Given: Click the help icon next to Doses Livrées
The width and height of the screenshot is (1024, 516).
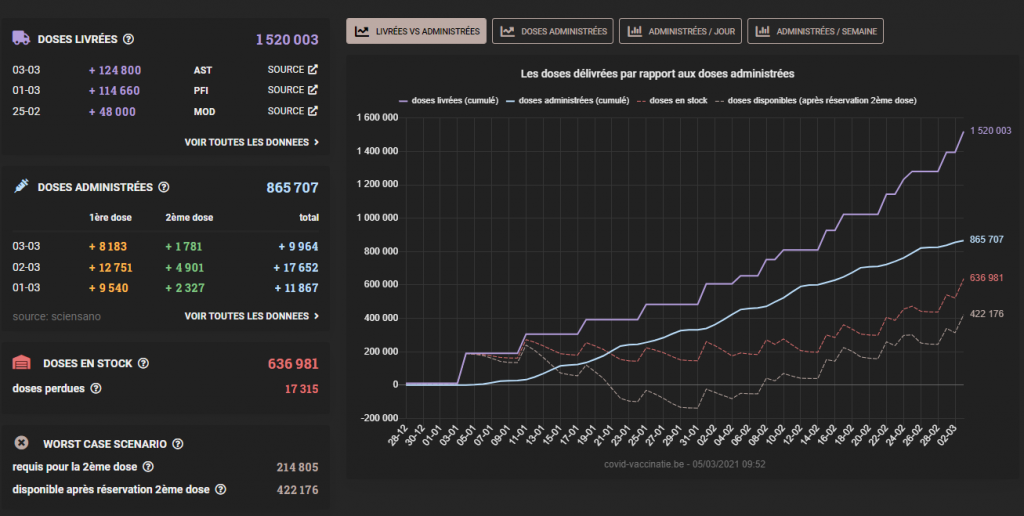Looking at the screenshot, I should point(128,39).
